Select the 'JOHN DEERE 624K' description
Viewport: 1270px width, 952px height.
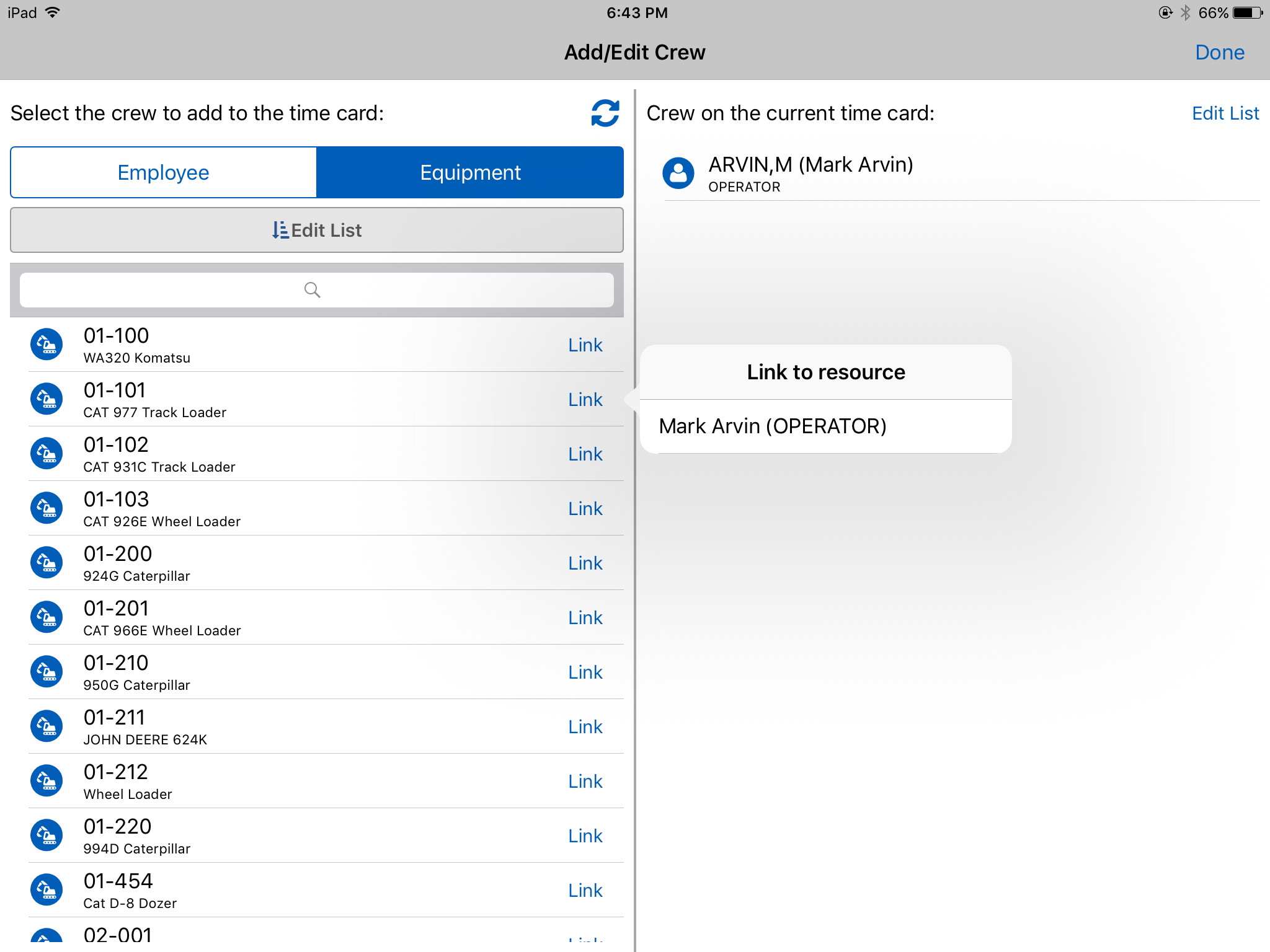coord(145,740)
